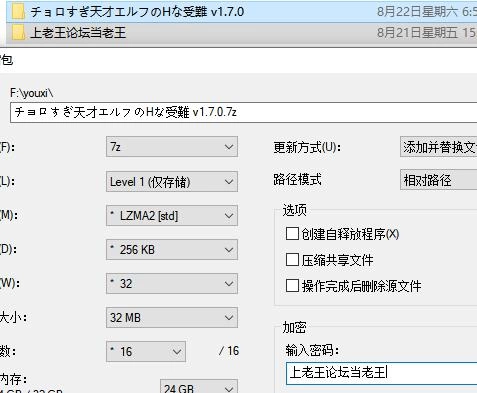The image size is (477, 393).
Task: Open the 路径模式 dropdown showing 相对路径
Action: [438, 180]
